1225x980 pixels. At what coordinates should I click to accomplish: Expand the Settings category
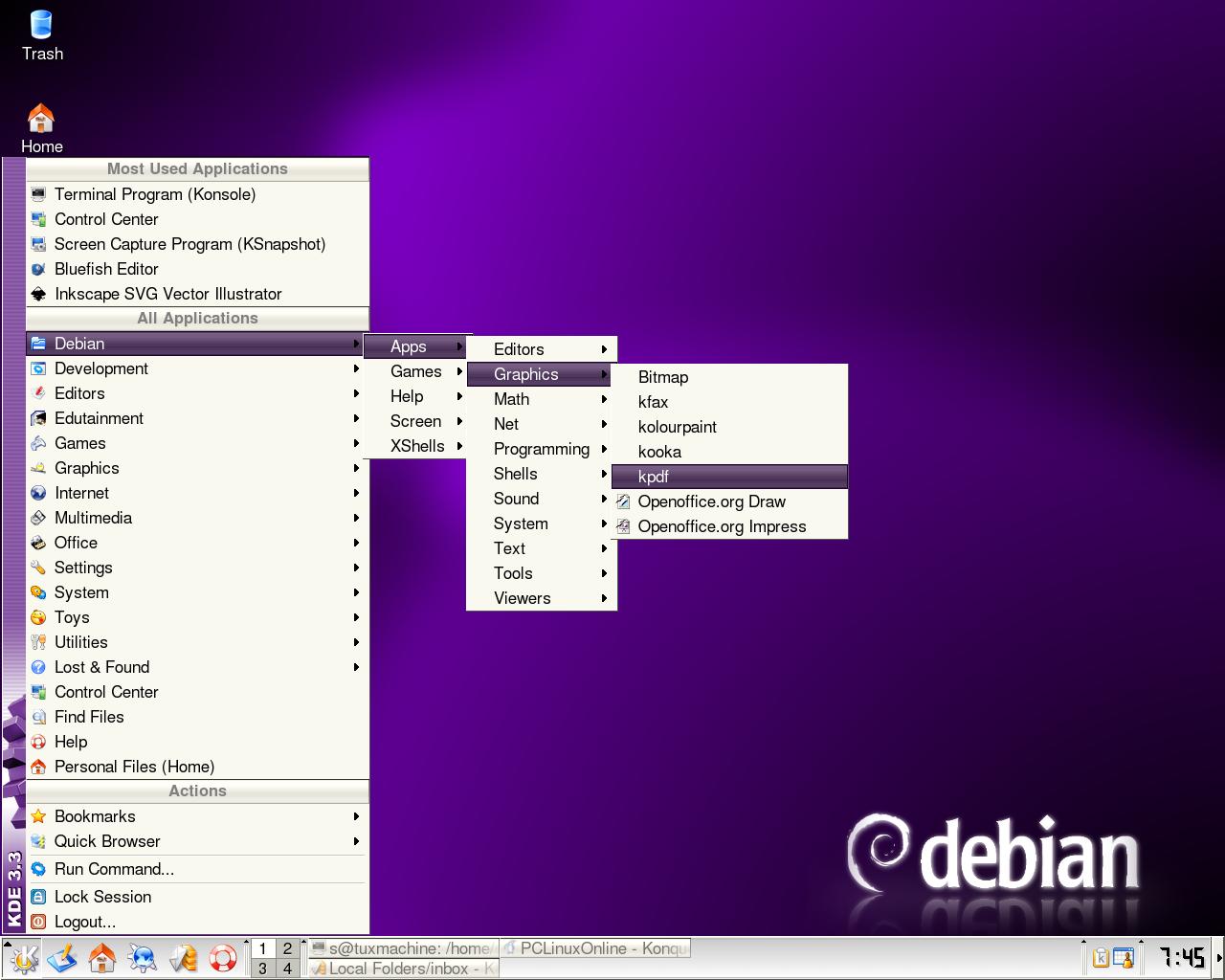click(197, 568)
